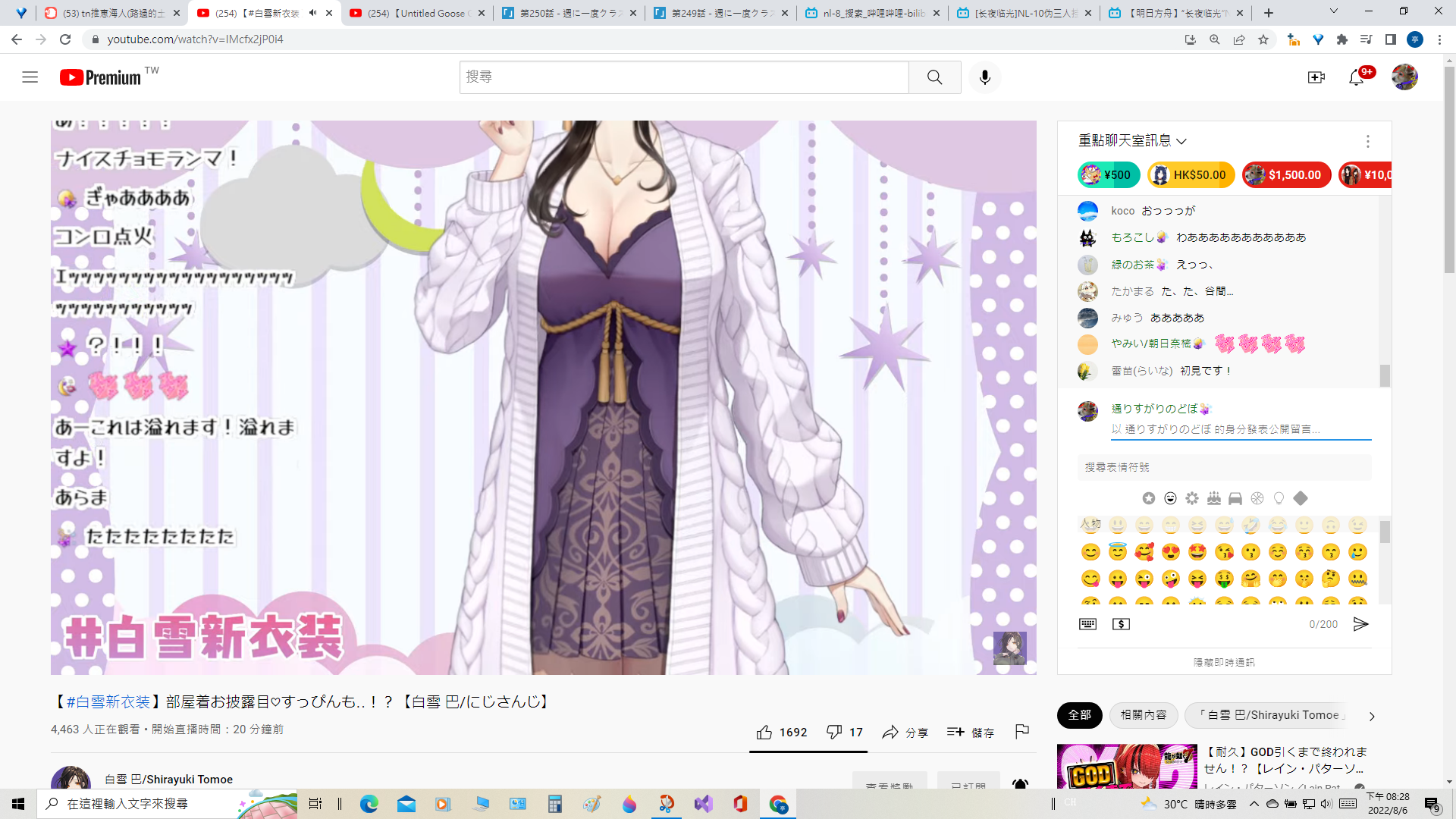Open Chrome tab search dropdown
Image resolution: width=1456 pixels, height=819 pixels.
(1333, 11)
